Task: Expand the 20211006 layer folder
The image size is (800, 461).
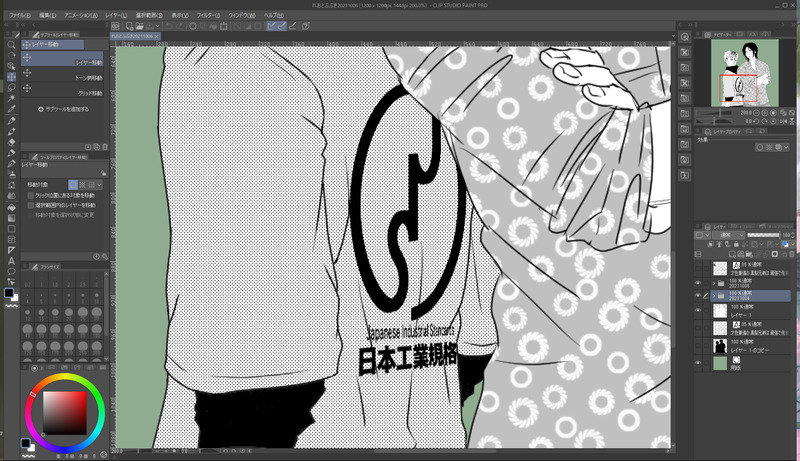Action: click(x=714, y=283)
